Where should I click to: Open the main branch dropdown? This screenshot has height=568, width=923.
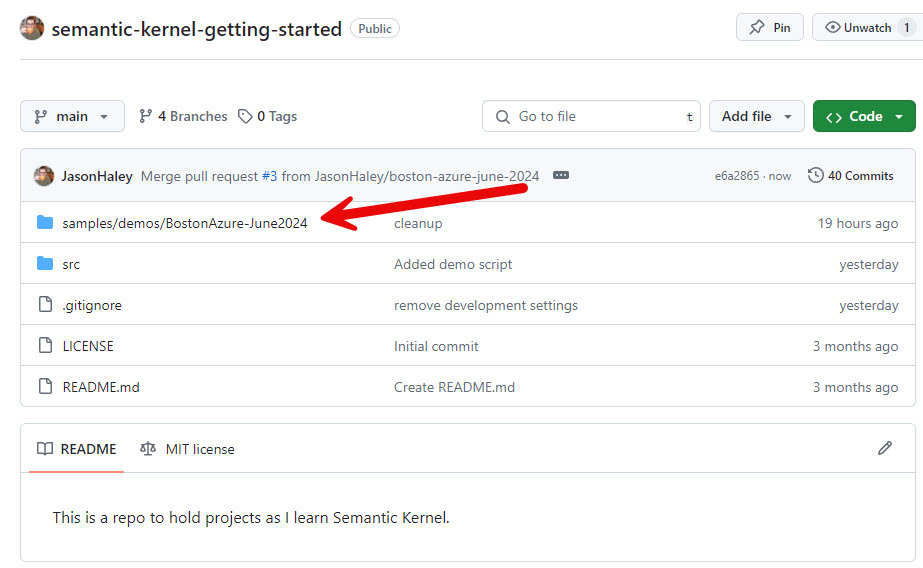pos(72,117)
